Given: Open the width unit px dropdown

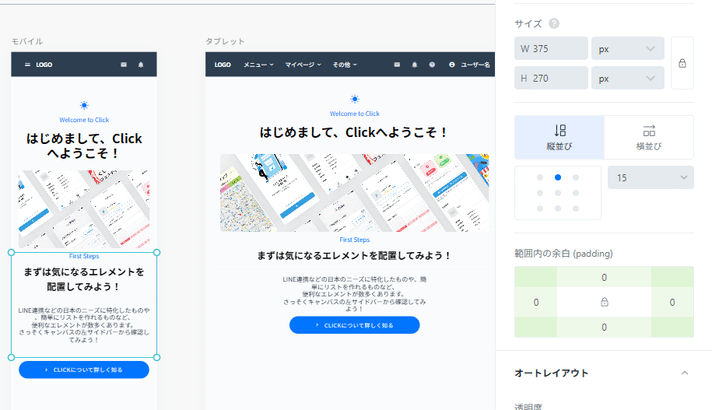Looking at the screenshot, I should coord(628,48).
